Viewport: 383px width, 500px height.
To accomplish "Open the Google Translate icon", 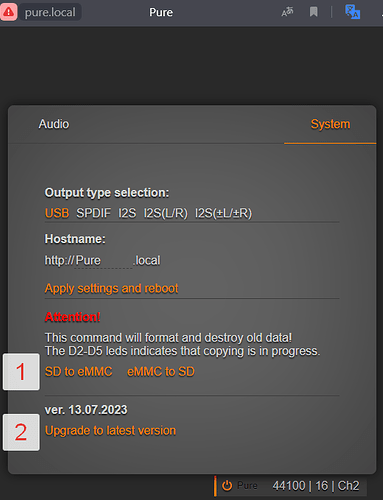I will click(352, 12).
